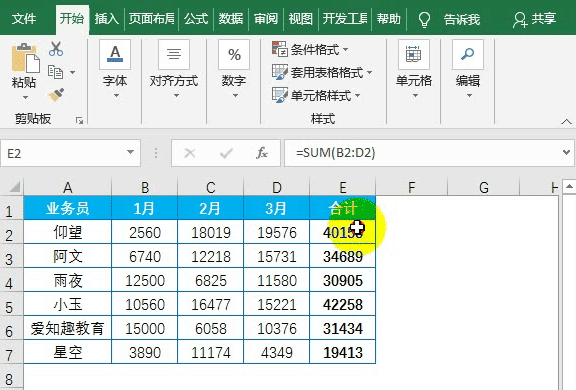The image size is (576, 390).
Task: Expand the Editing (编辑) dropdown arrow
Action: coord(469,96)
